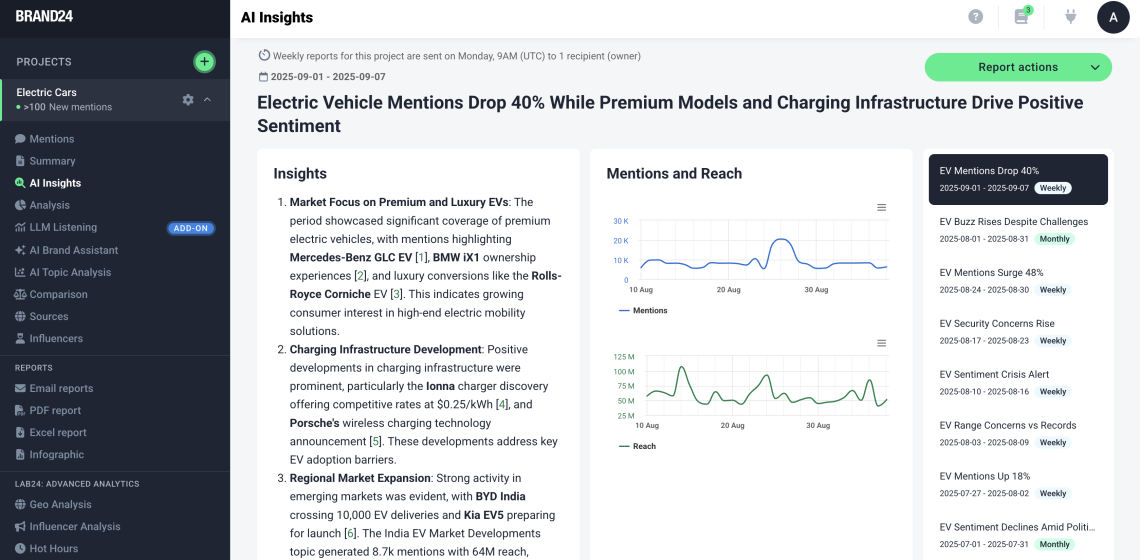Click the PDF report file icon
Viewport: 1140px width, 560px height.
coord(20,410)
